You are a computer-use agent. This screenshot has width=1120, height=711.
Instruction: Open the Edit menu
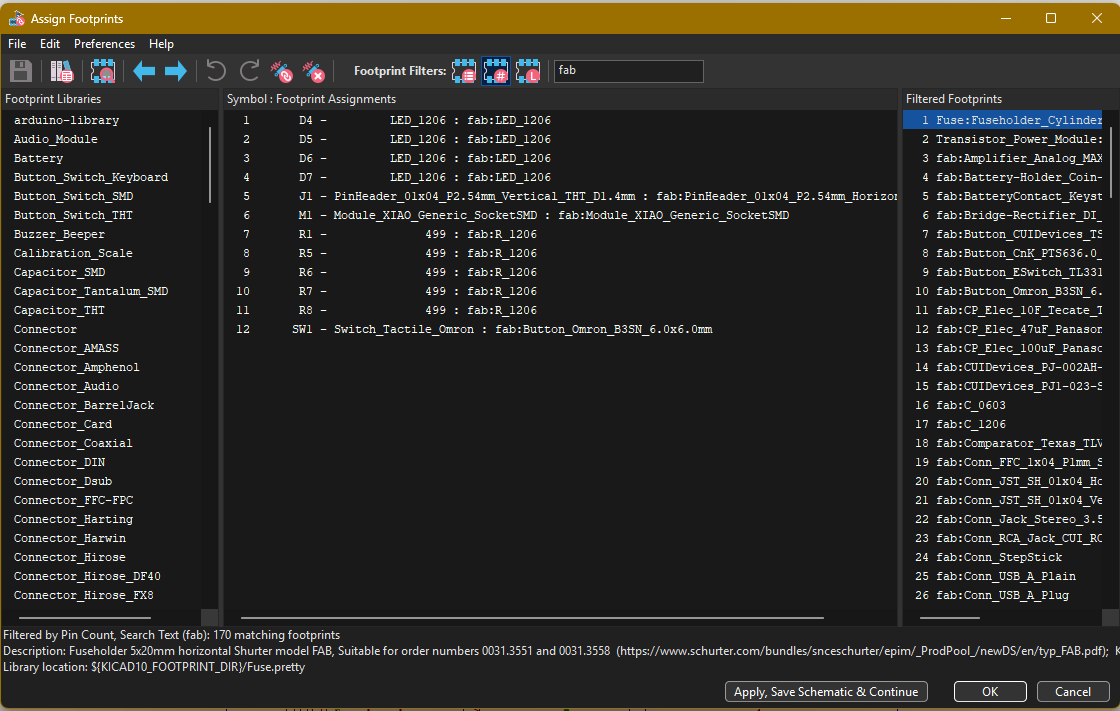[50, 44]
